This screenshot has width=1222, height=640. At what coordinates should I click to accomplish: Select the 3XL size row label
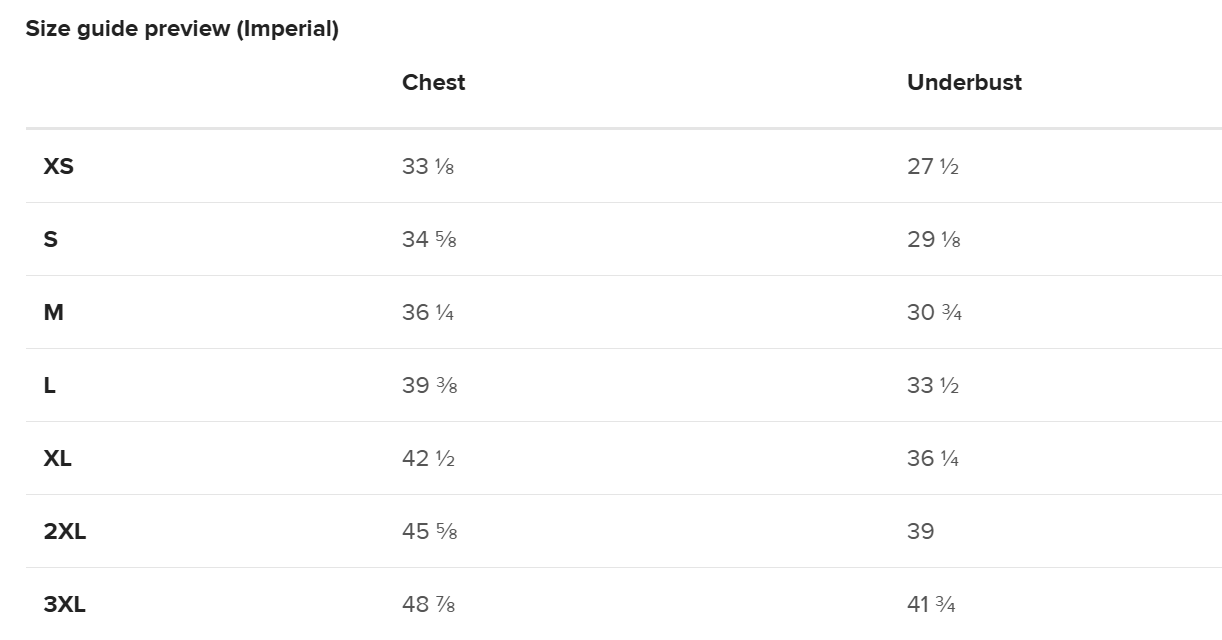(65, 604)
